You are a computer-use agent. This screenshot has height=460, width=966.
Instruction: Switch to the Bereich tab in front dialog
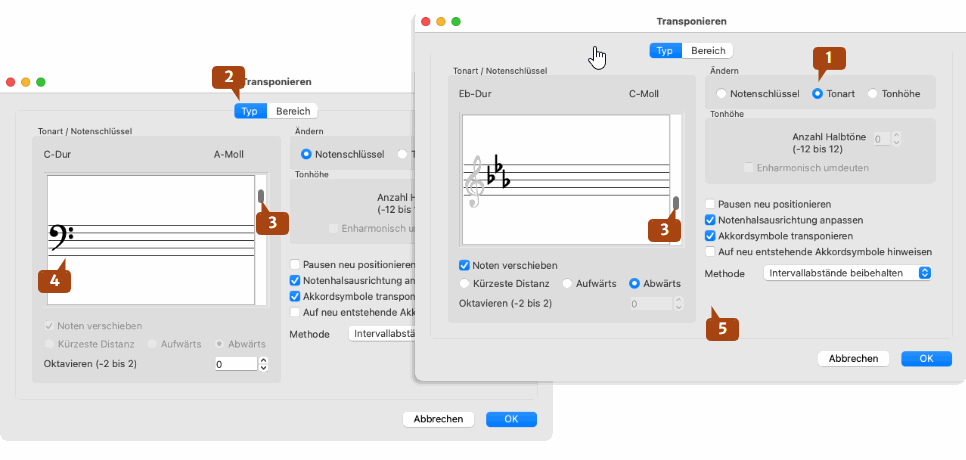[708, 50]
